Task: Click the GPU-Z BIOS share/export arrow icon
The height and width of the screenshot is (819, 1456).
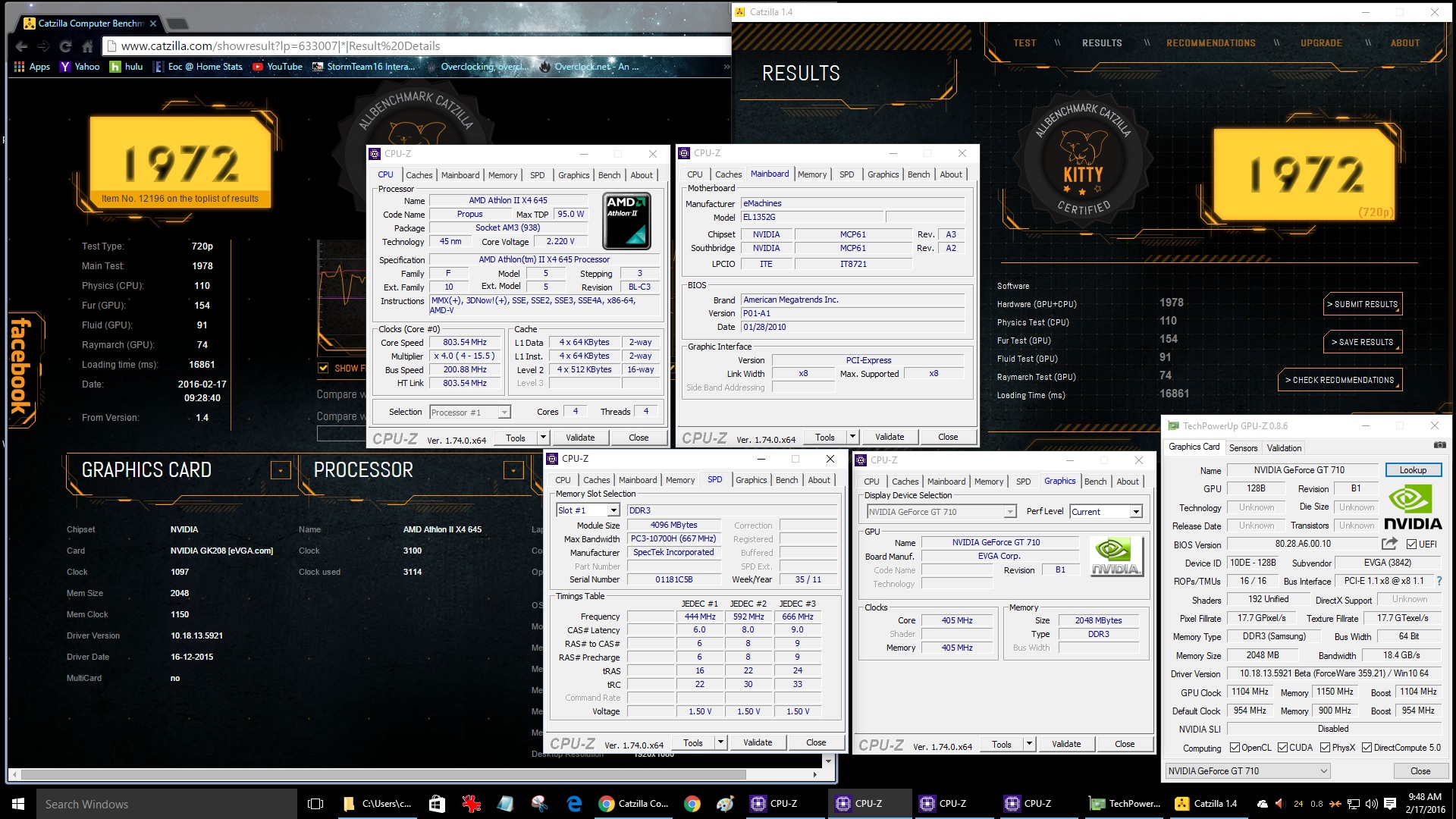Action: pos(1389,544)
